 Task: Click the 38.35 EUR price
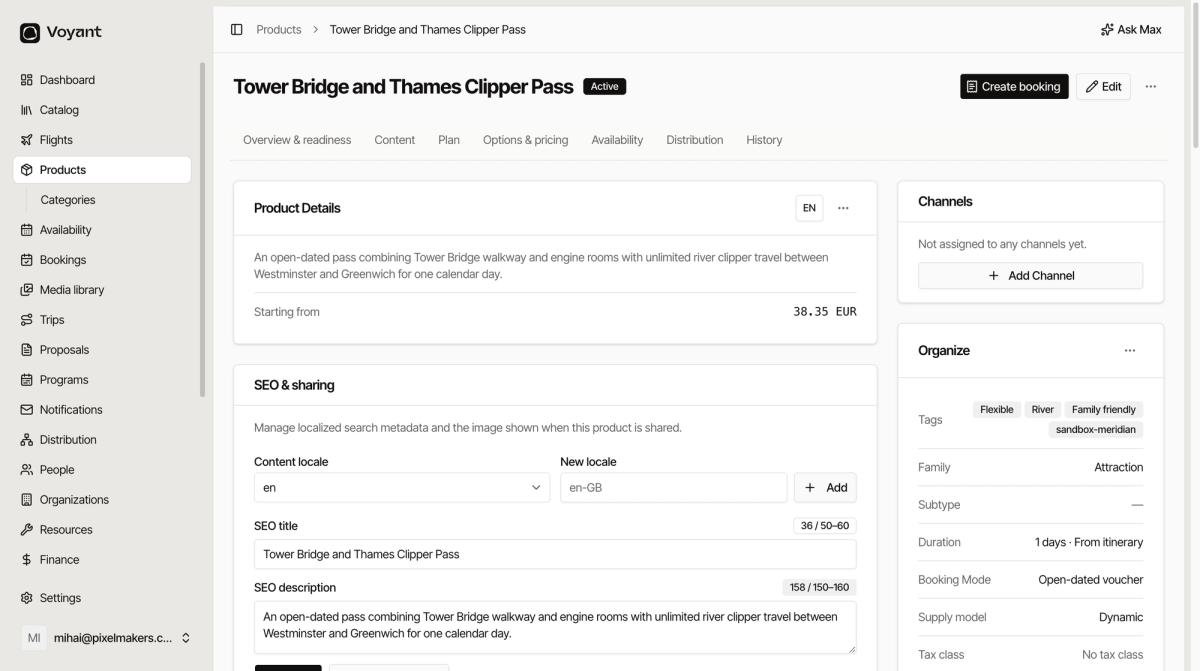tap(825, 312)
